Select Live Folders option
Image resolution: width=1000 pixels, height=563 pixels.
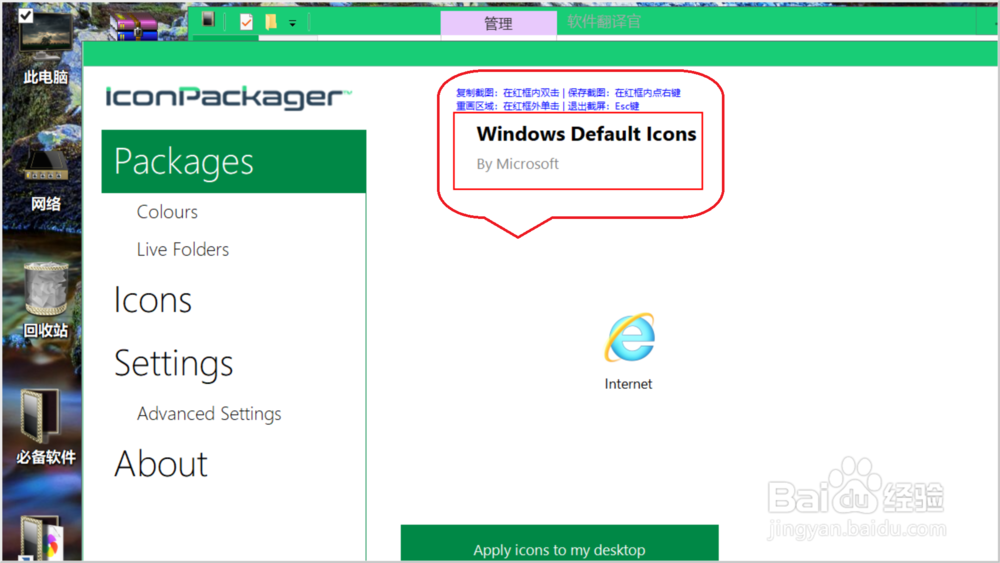point(182,249)
